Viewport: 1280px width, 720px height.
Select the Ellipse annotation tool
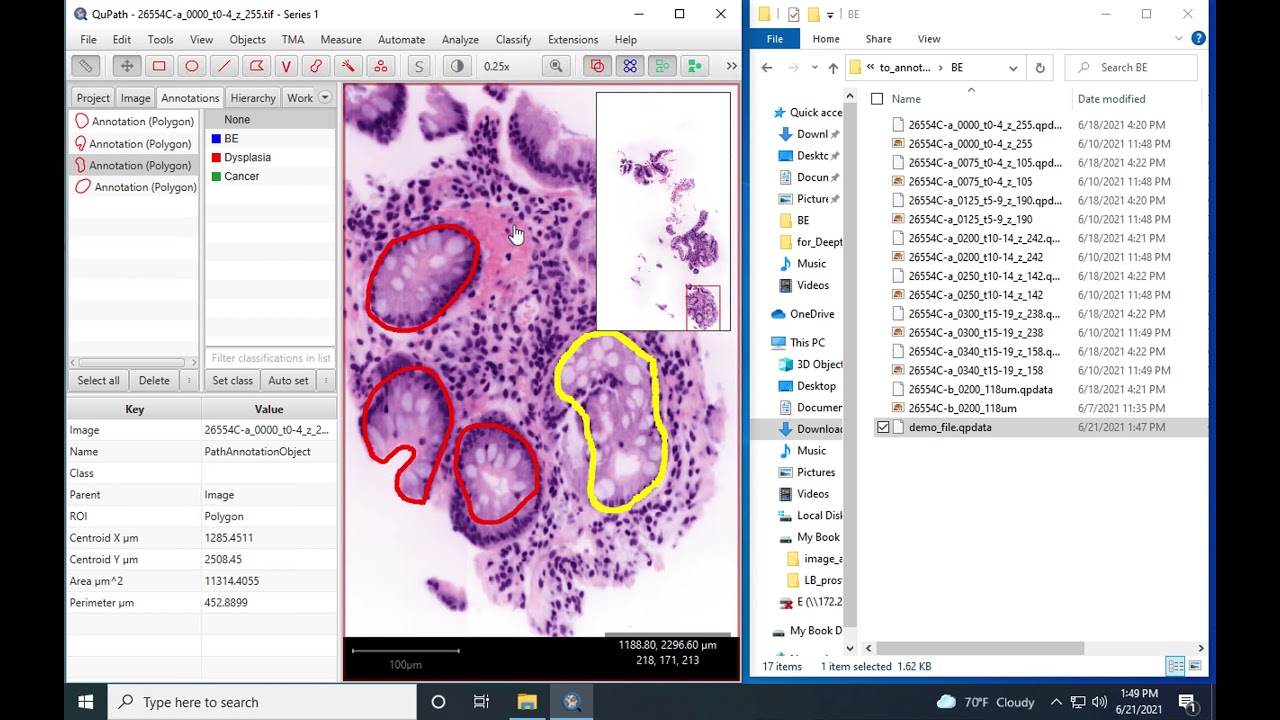pyautogui.click(x=192, y=66)
